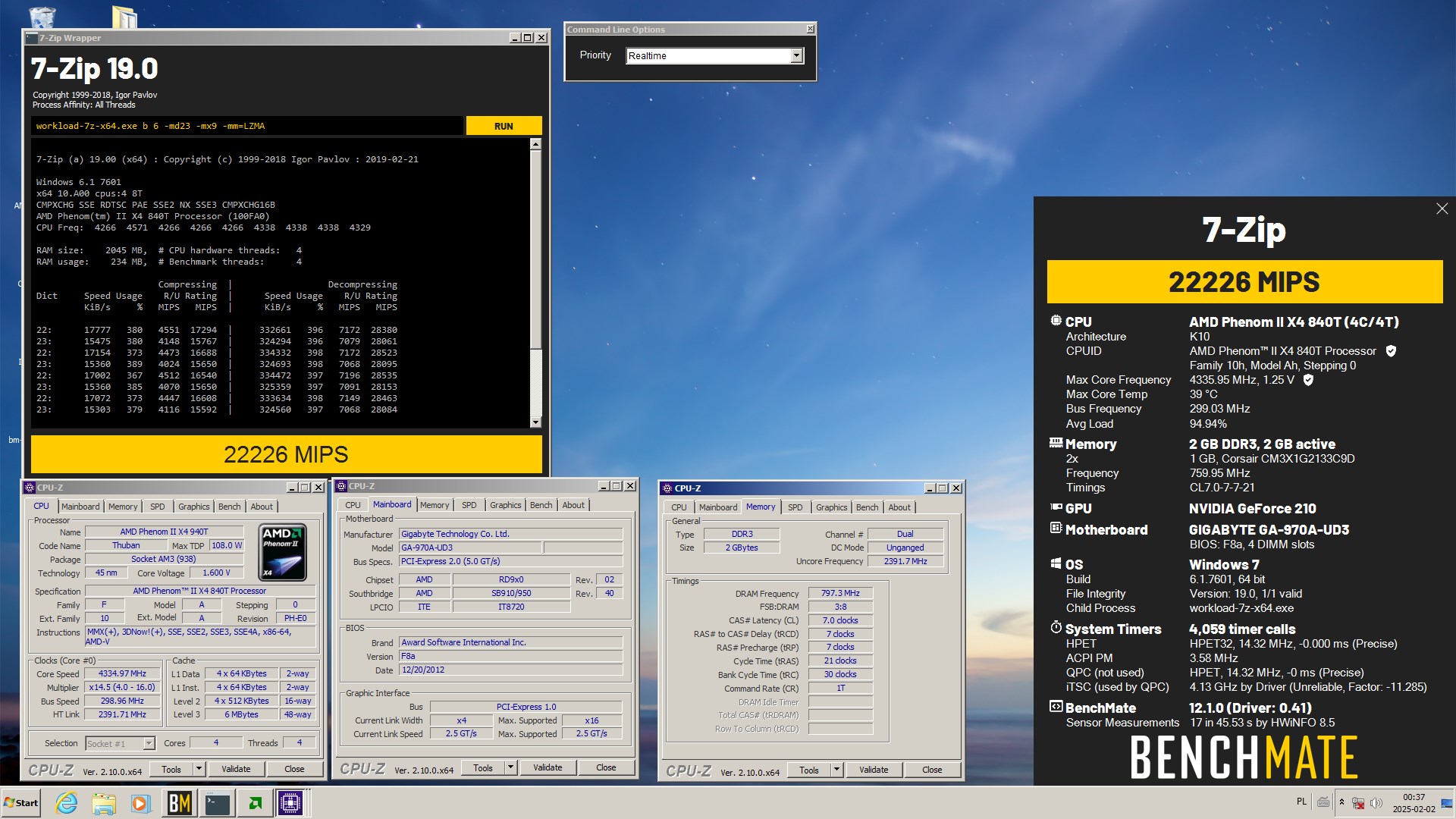This screenshot has height=819, width=1456.
Task: Close the Command Line Options window
Action: pyautogui.click(x=810, y=29)
